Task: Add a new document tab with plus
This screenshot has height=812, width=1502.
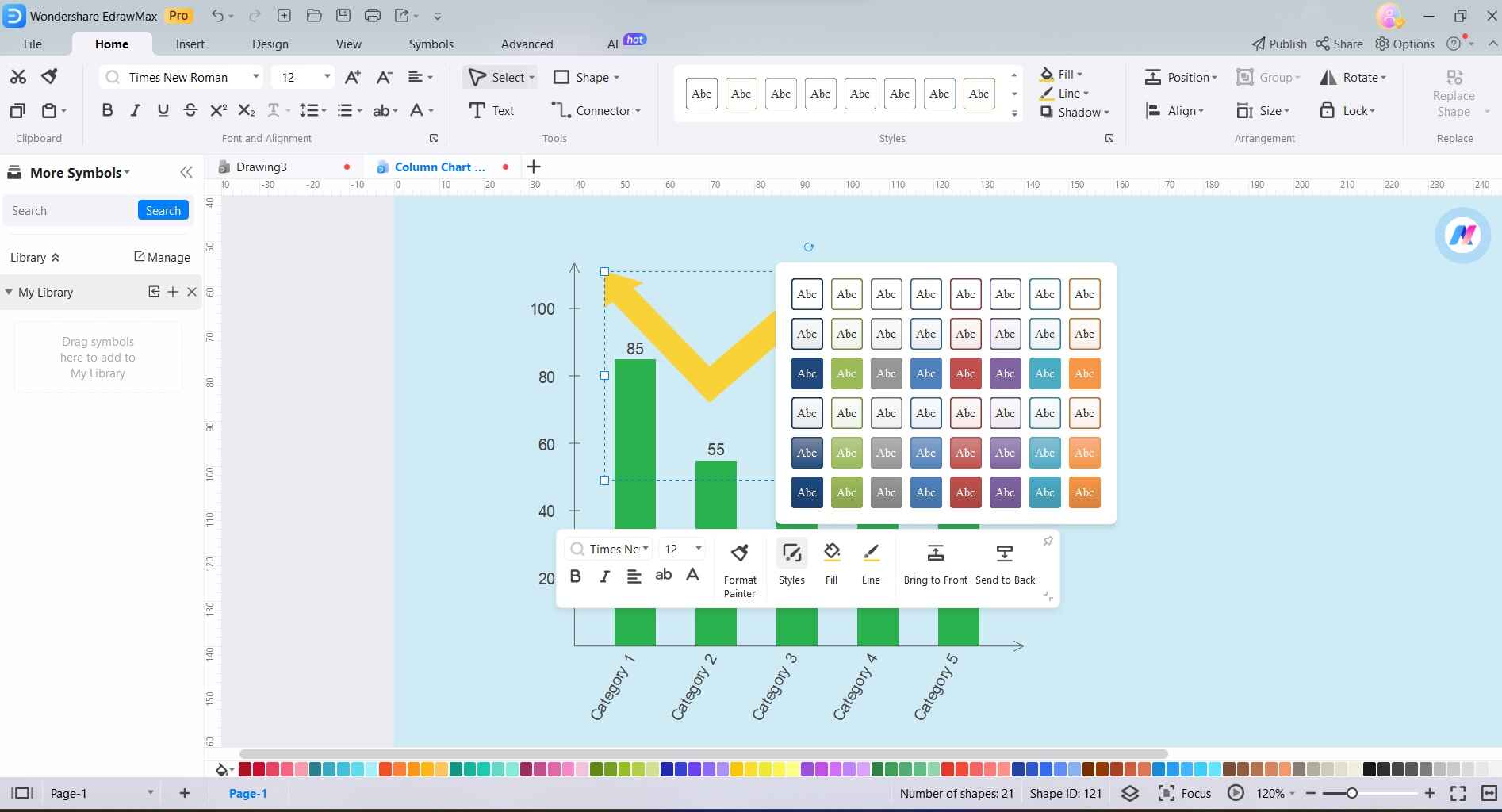Action: (x=534, y=167)
